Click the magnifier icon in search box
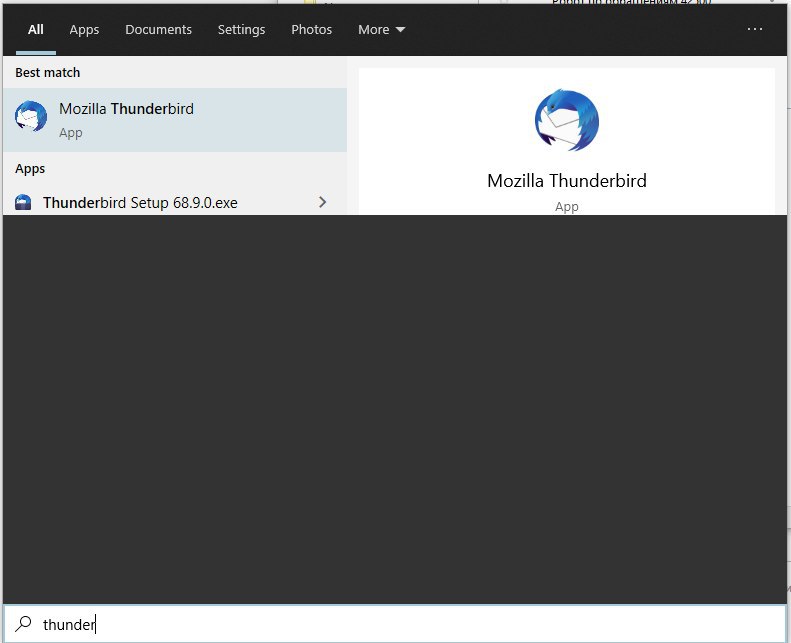This screenshot has height=643, width=791. [x=23, y=624]
